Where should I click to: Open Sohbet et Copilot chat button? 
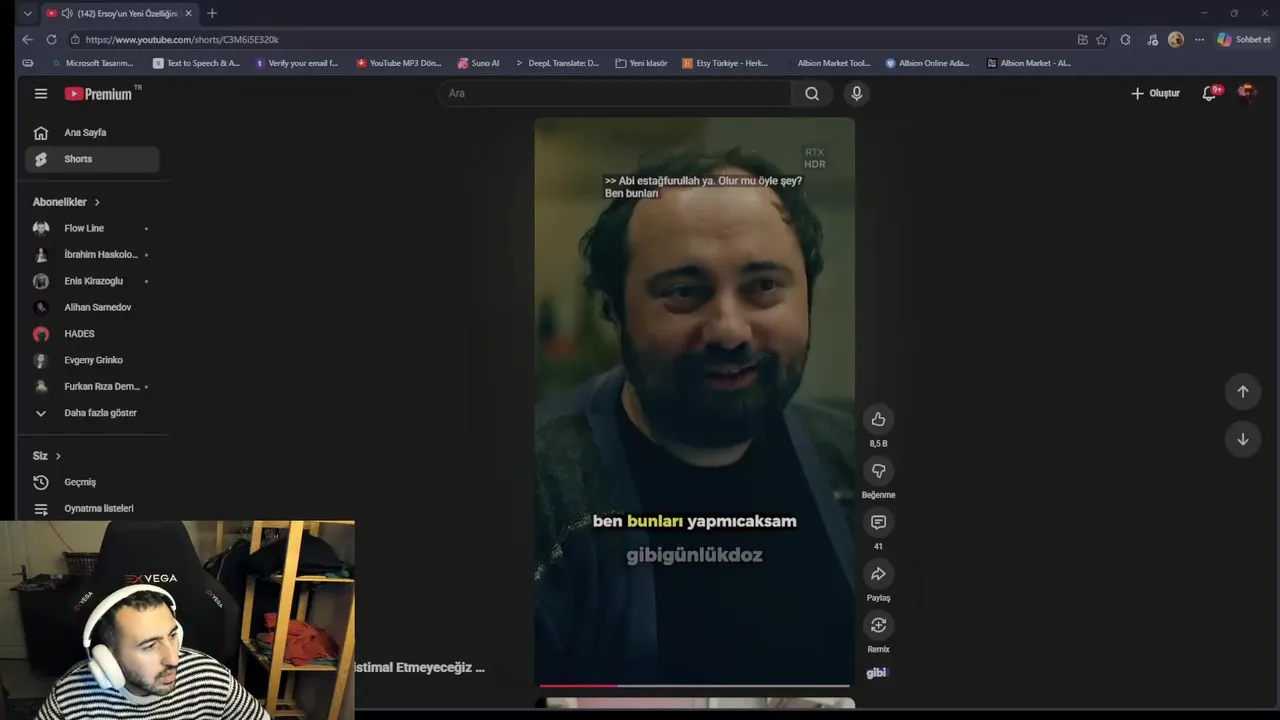(1244, 39)
